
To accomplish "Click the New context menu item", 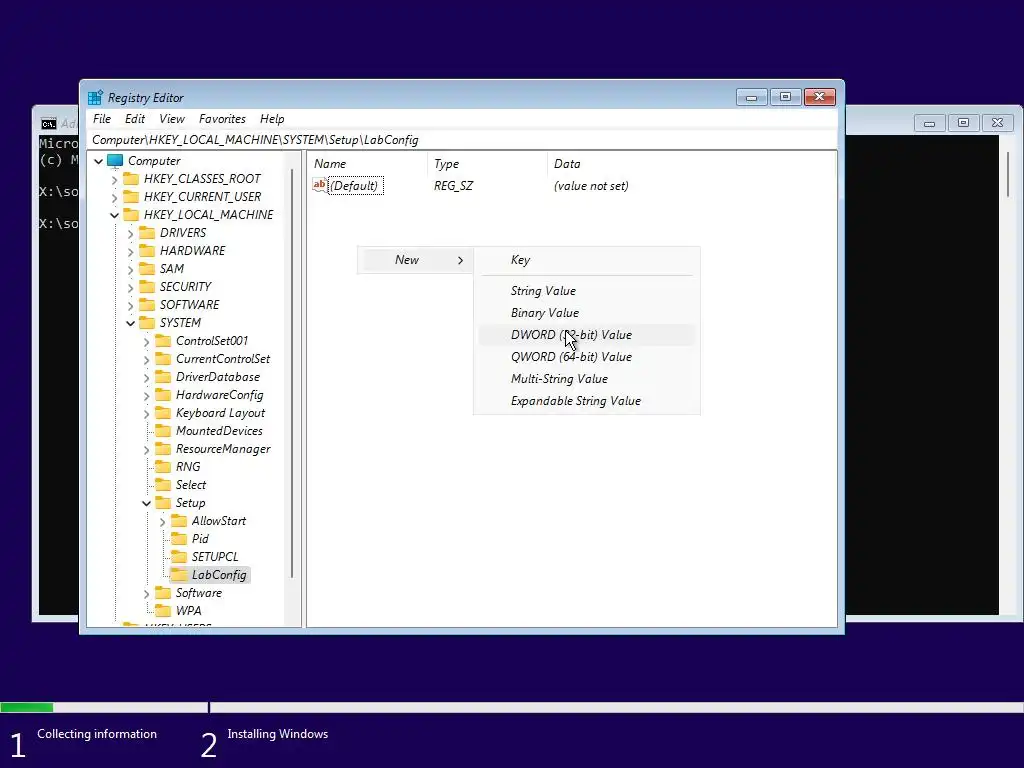I will (x=415, y=260).
